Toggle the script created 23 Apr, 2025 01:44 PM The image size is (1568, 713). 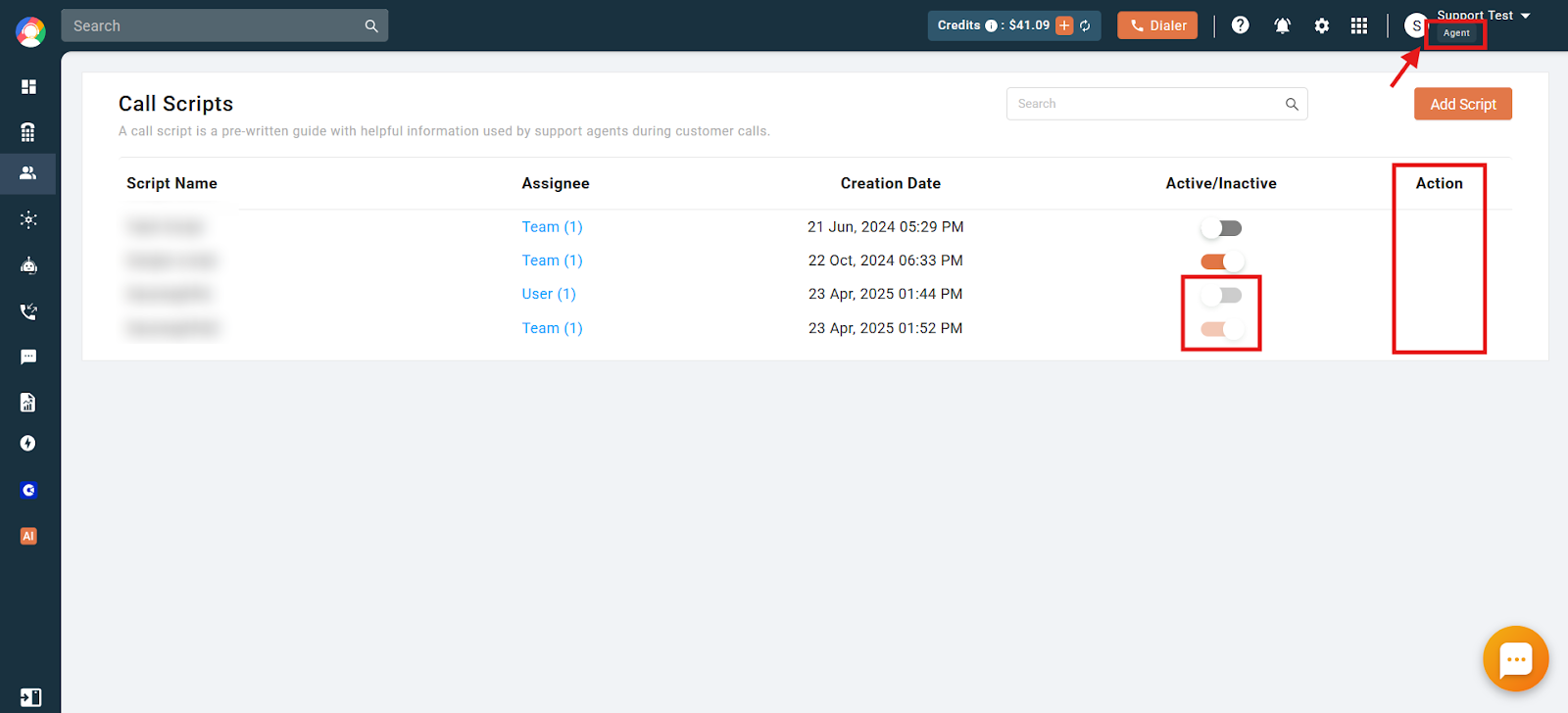tap(1221, 295)
